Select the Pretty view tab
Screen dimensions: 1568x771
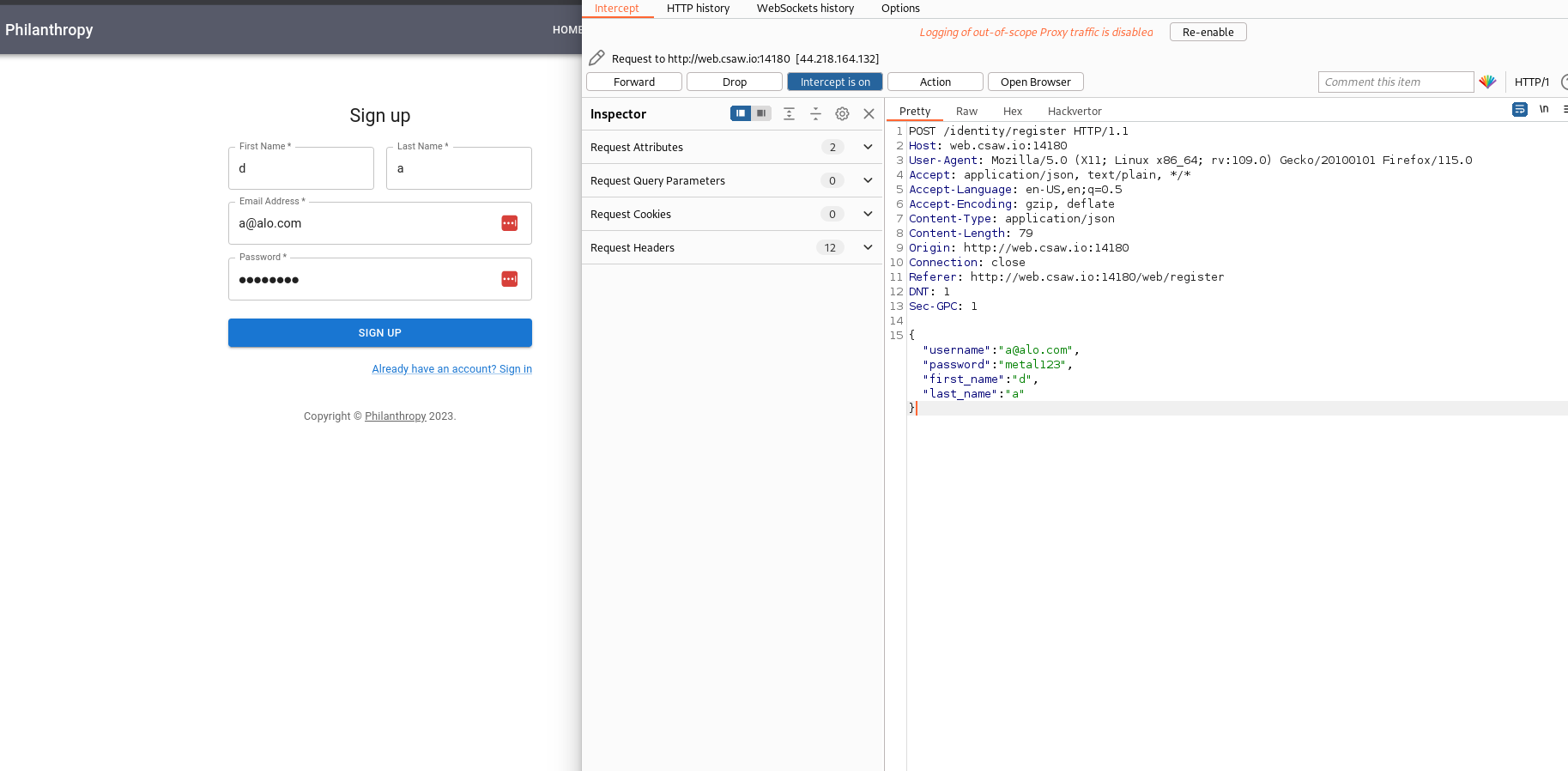point(915,112)
